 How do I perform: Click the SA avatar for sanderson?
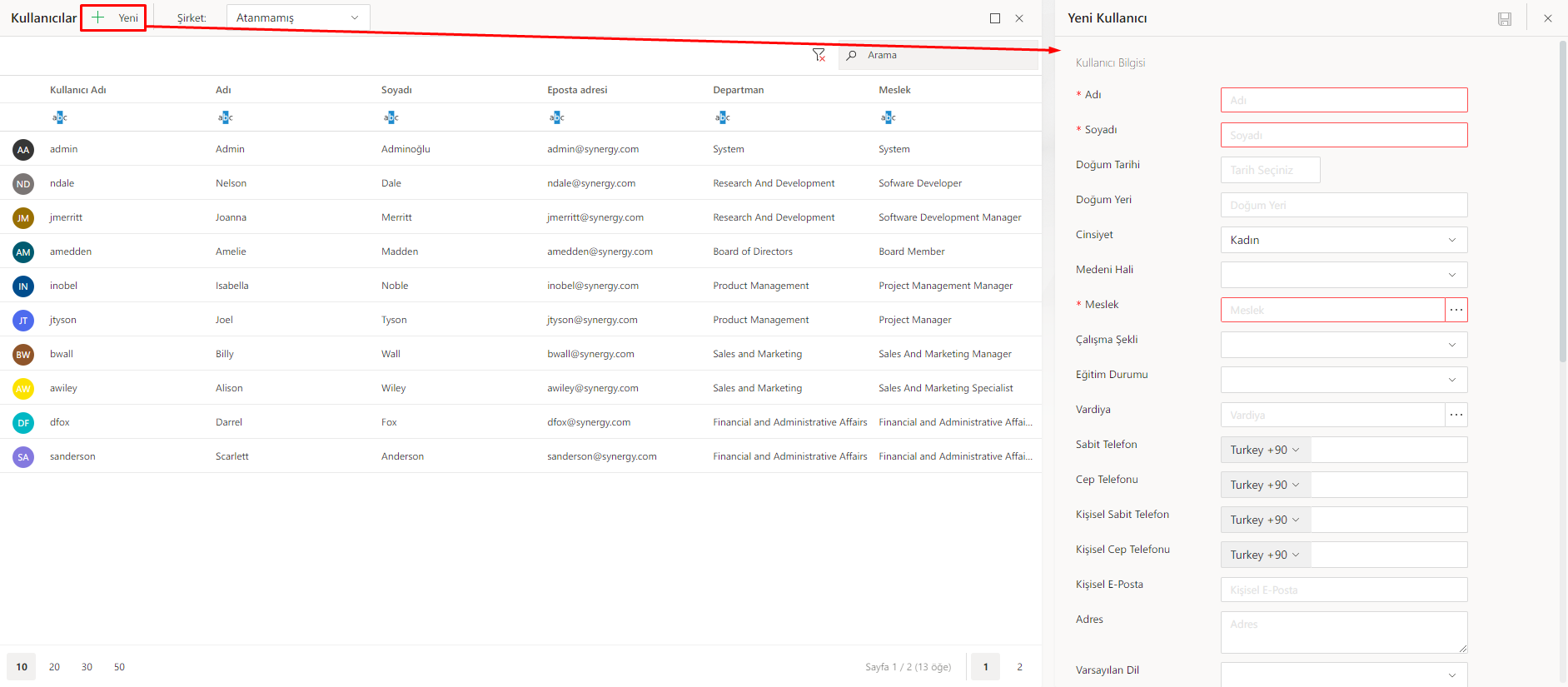(23, 457)
